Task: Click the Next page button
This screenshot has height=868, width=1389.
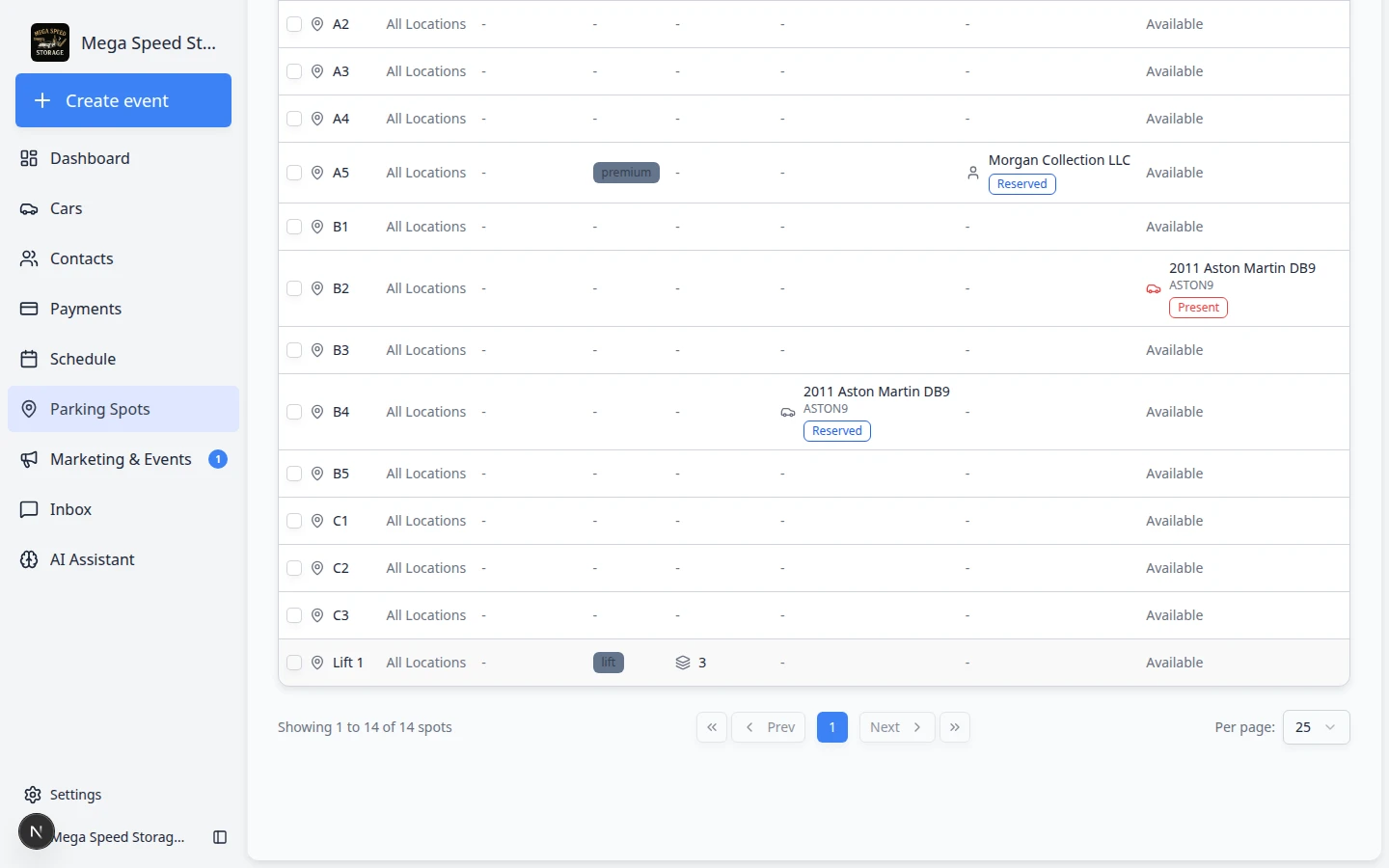Action: pyautogui.click(x=897, y=727)
